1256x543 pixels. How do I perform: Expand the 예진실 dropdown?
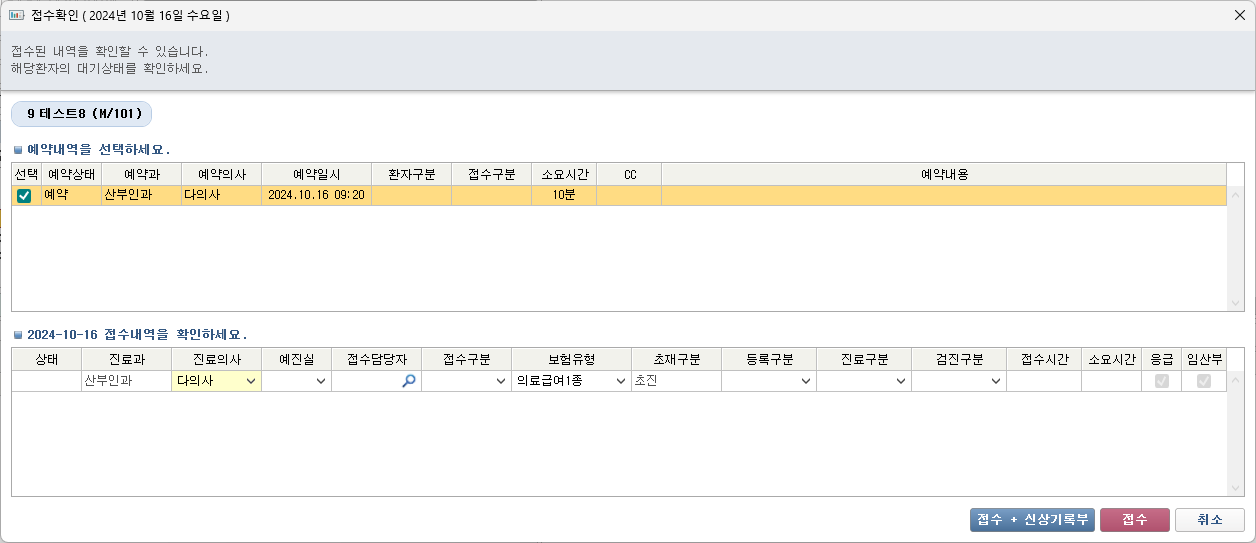[x=321, y=381]
